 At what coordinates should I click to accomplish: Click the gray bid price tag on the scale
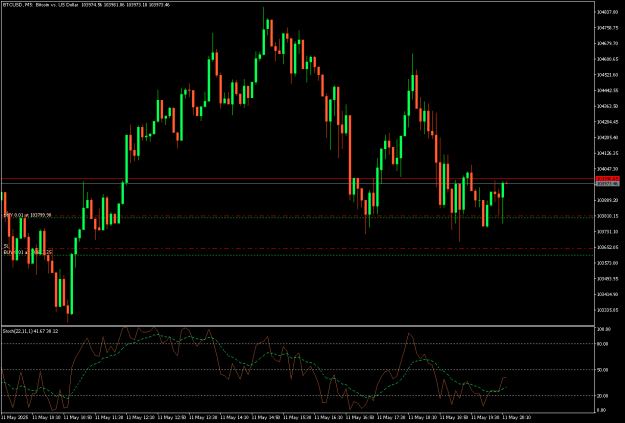[x=607, y=183]
